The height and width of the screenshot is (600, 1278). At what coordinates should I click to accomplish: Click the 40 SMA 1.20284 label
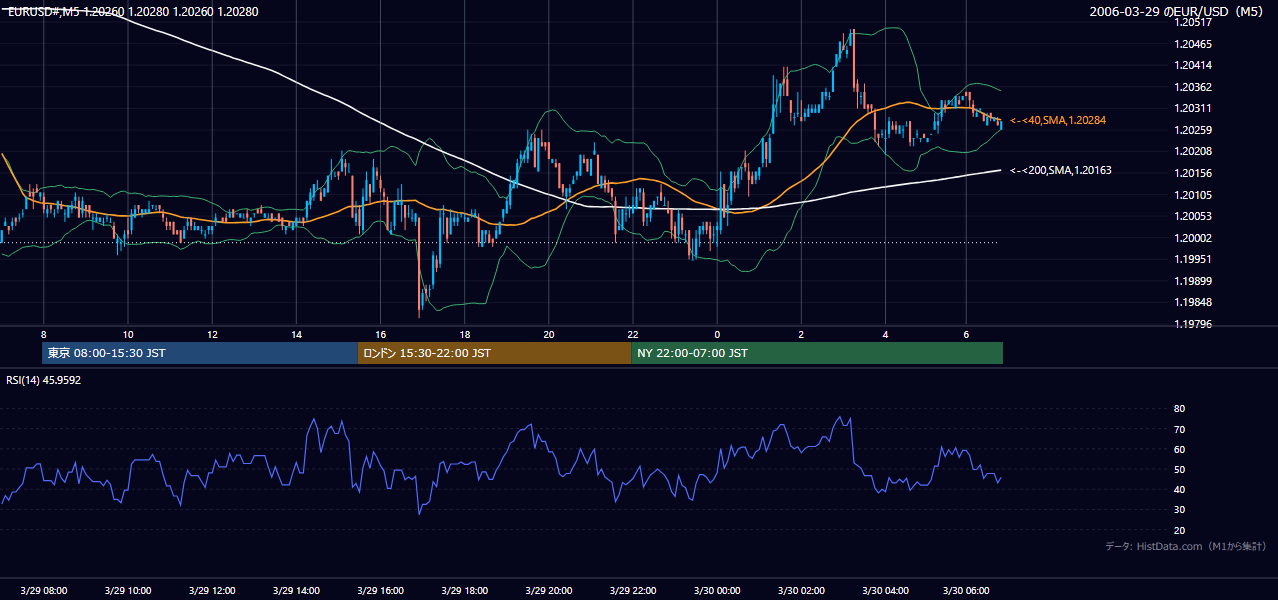pos(1058,120)
